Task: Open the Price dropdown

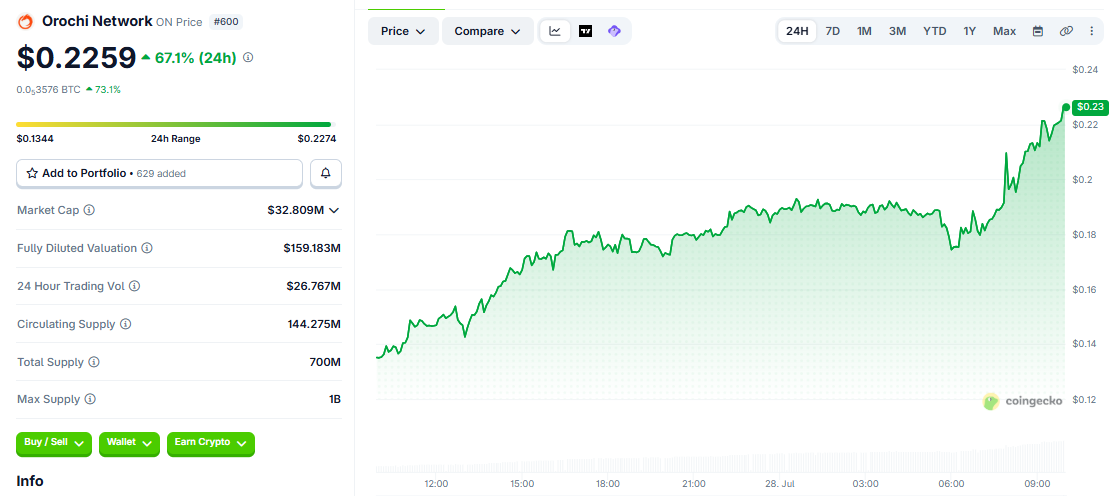Action: pos(403,31)
